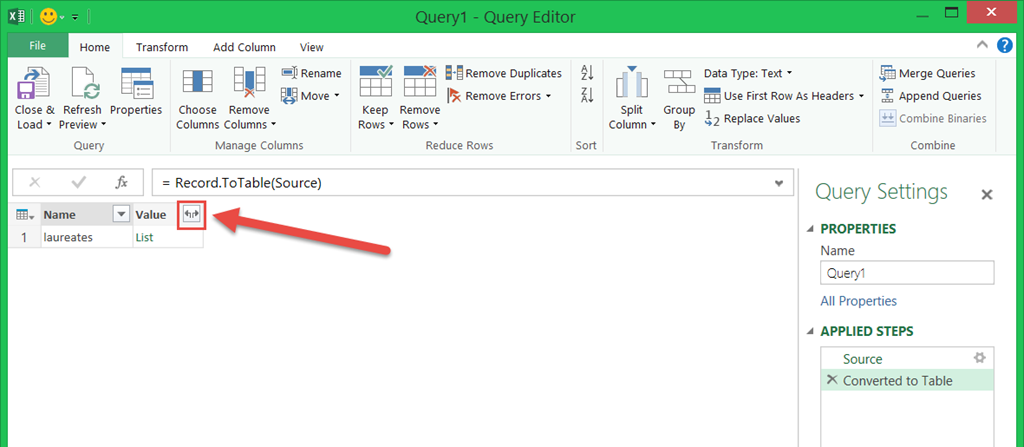The height and width of the screenshot is (447, 1024).
Task: Sort ascending using the A-Z icon
Action: [587, 73]
